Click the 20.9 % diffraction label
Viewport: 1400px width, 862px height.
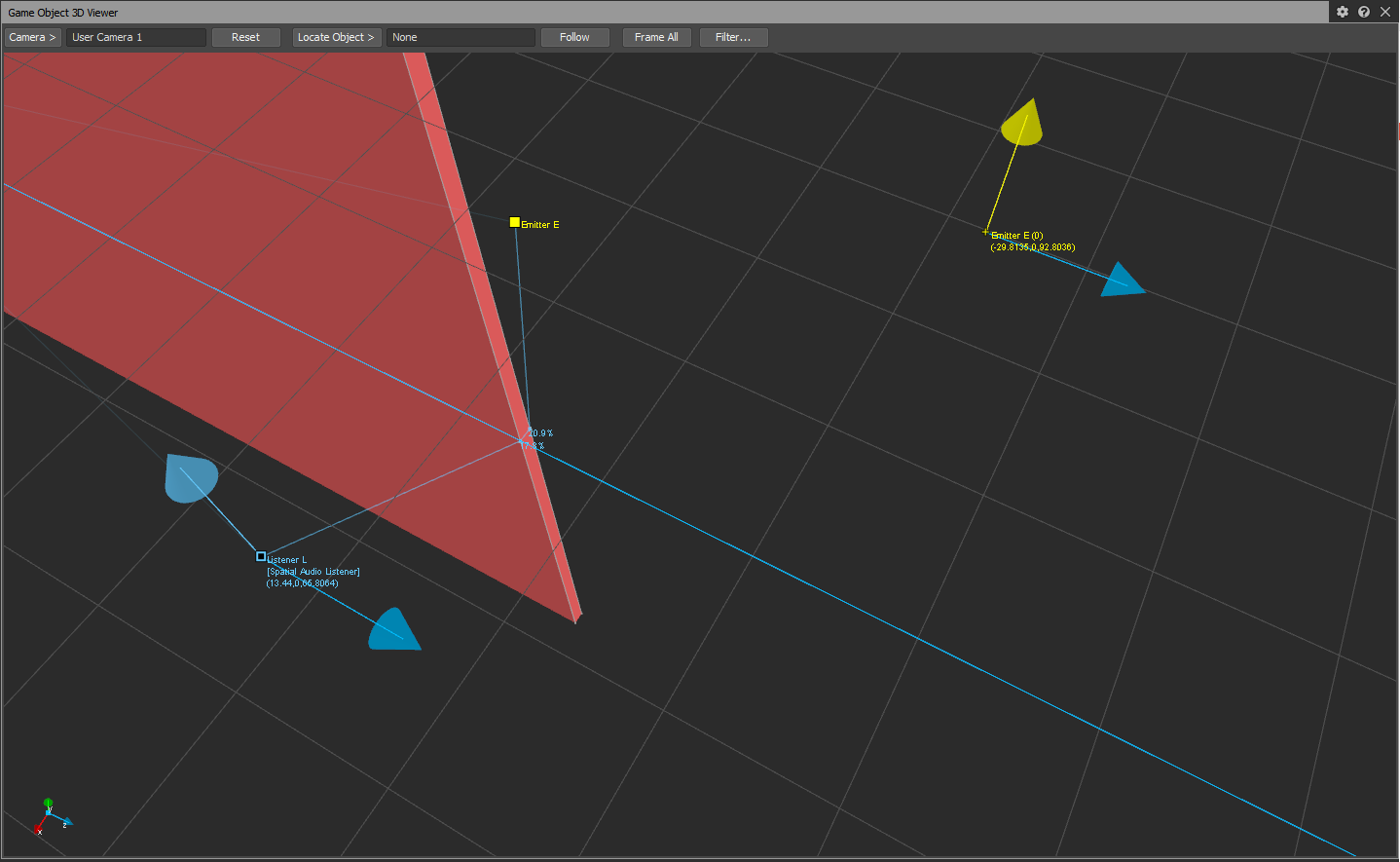541,432
